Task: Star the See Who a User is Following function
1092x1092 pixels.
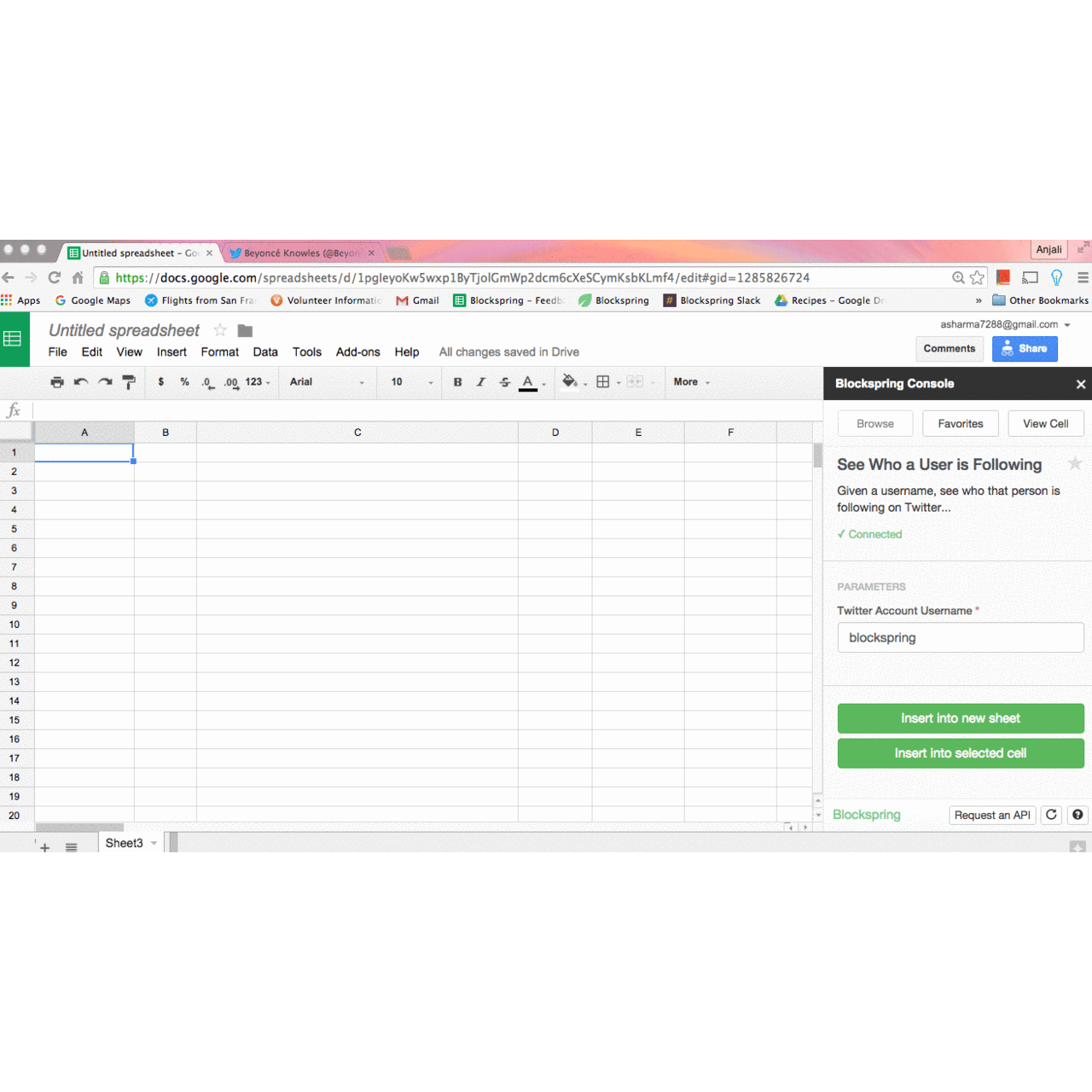Action: pos(1075,463)
